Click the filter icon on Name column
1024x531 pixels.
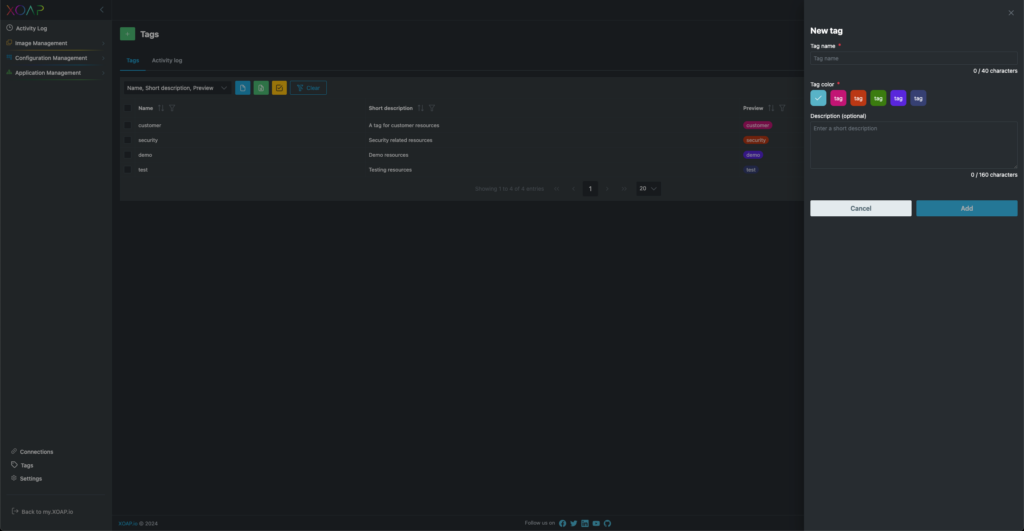pyautogui.click(x=172, y=108)
